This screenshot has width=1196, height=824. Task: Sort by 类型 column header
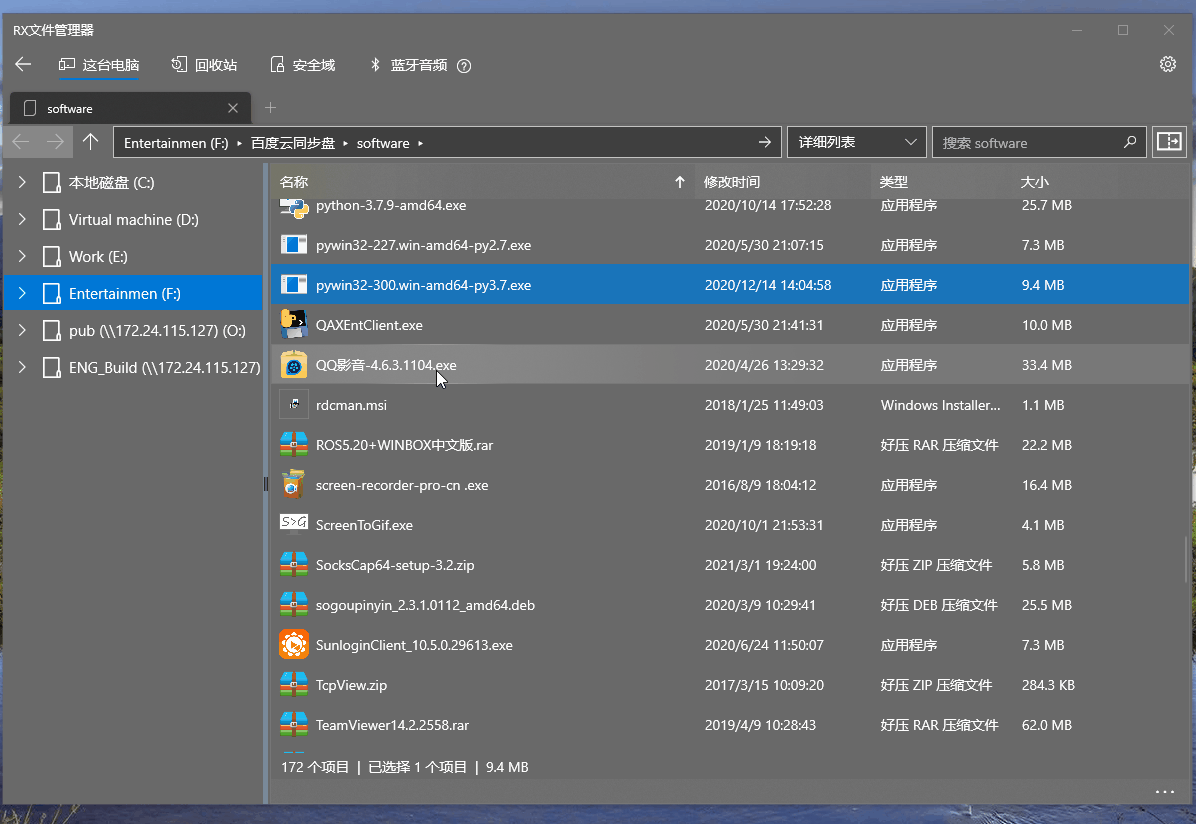(x=893, y=182)
